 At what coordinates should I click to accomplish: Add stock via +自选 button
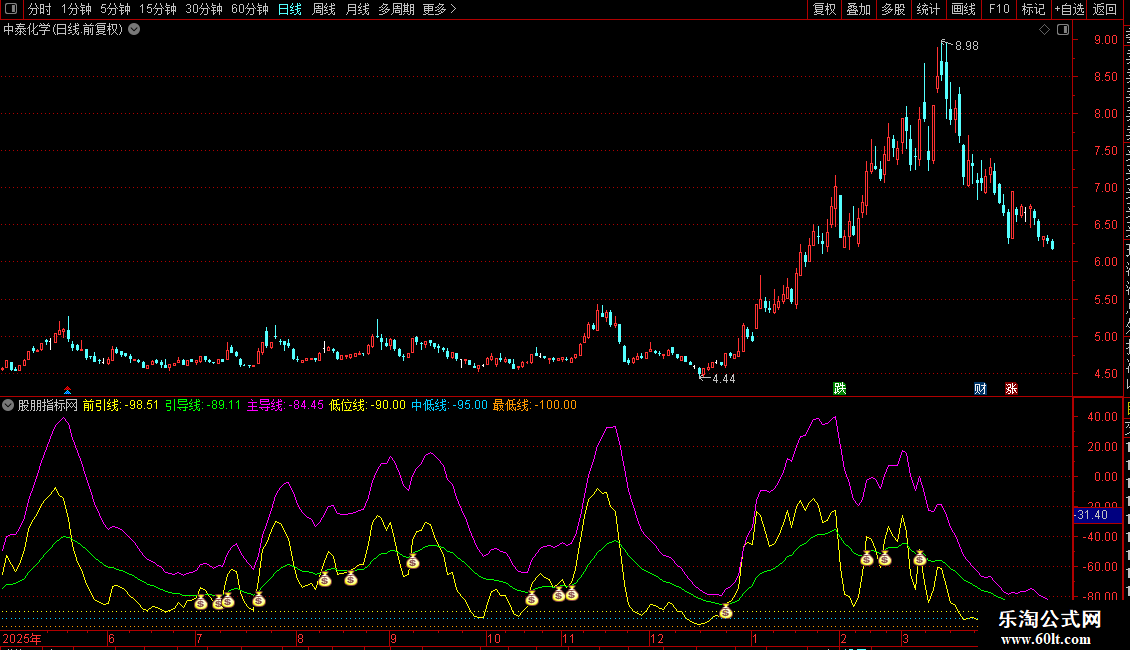[1069, 9]
